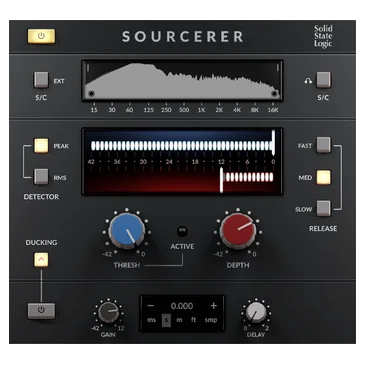Select RMS detector mode

[x=41, y=177]
